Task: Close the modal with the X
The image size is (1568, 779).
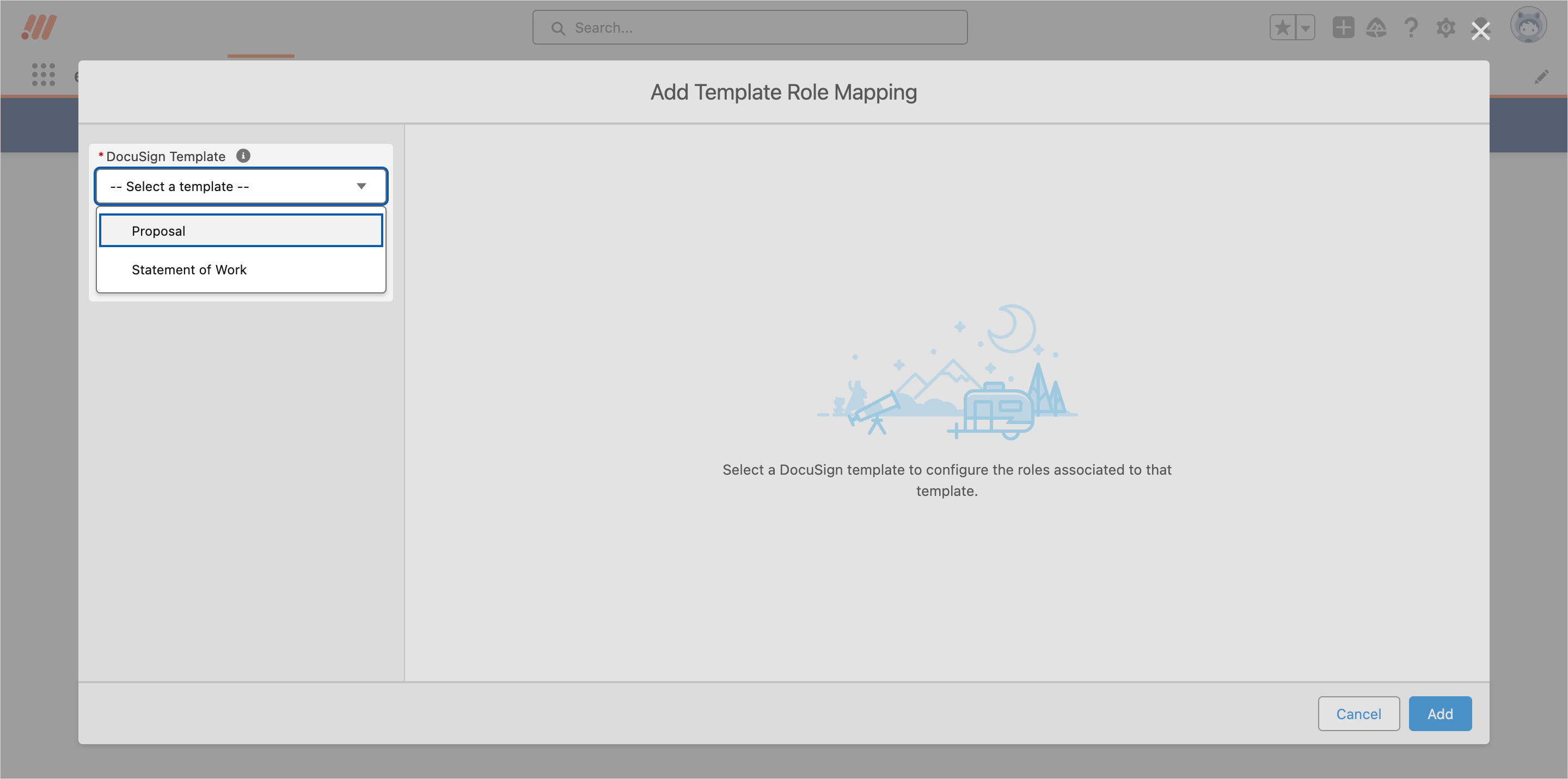Action: (1480, 30)
